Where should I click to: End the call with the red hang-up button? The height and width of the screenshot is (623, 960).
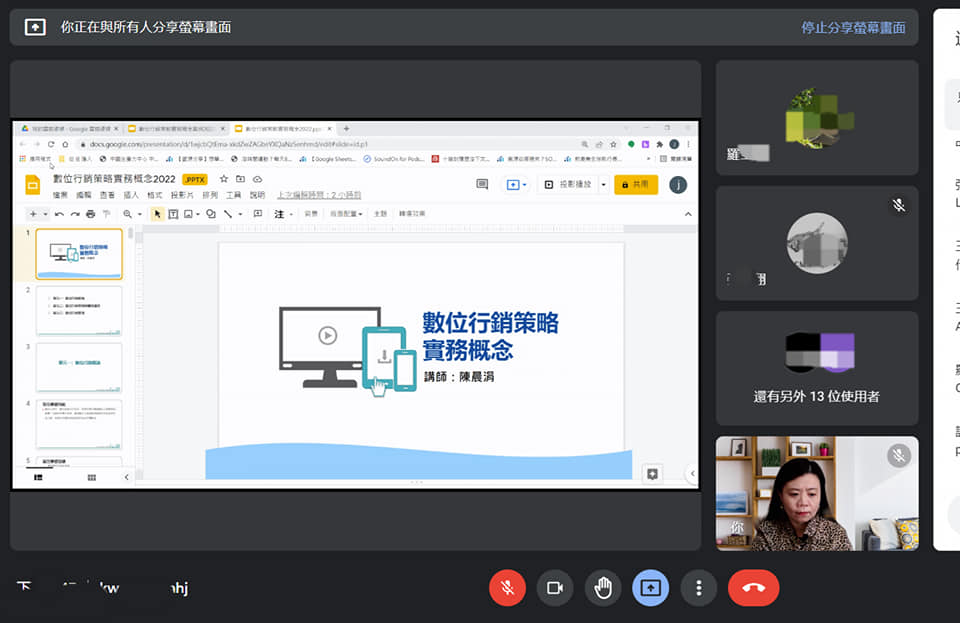coord(753,588)
